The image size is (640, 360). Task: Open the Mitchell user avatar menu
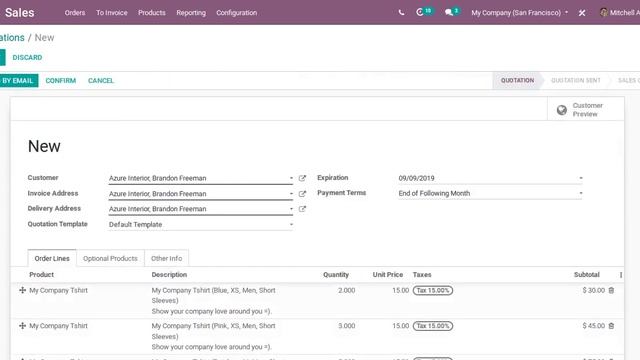(x=619, y=13)
